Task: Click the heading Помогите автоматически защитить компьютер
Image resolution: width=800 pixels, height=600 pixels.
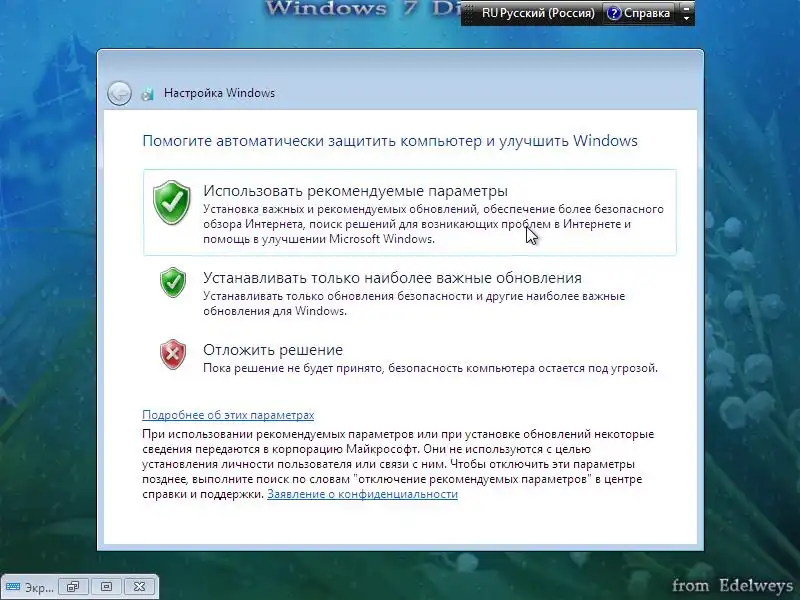Action: [390, 141]
